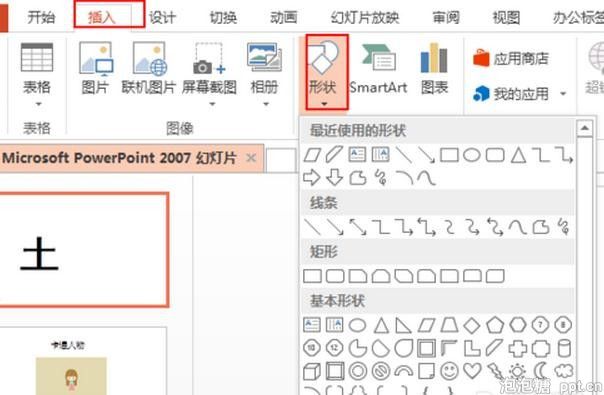
Task: Insert a SmartArt graphic
Action: pyautogui.click(x=378, y=69)
